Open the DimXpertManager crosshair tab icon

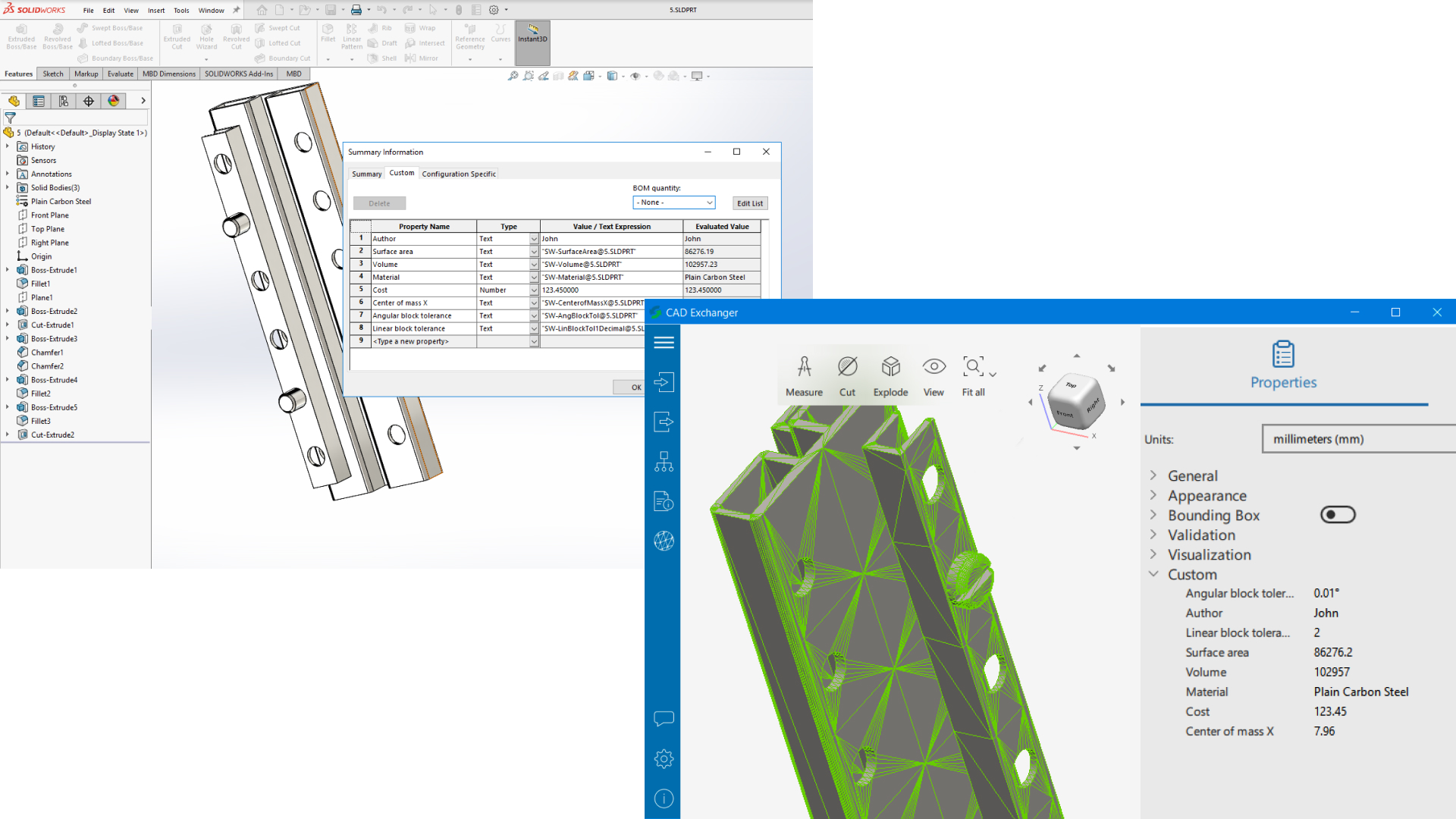pyautogui.click(x=89, y=101)
